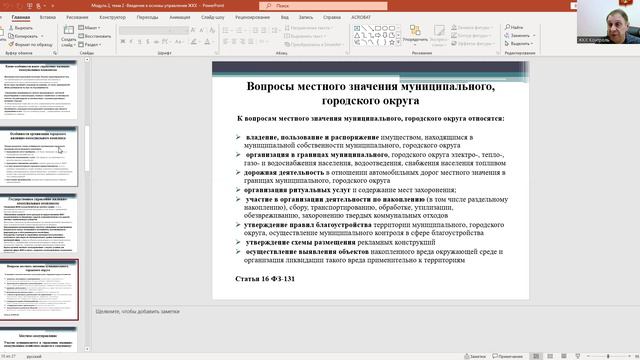The height and width of the screenshot is (360, 640).
Task: Click the Создать слайд icon
Action: pos(69,30)
